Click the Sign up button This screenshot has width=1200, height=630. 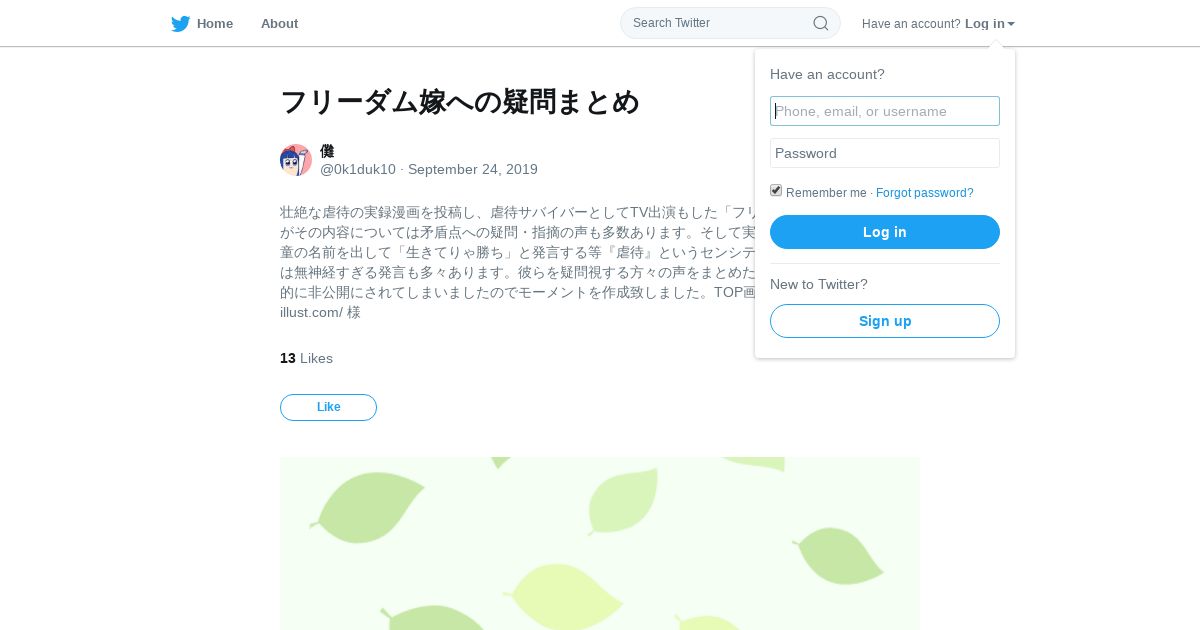coord(885,321)
